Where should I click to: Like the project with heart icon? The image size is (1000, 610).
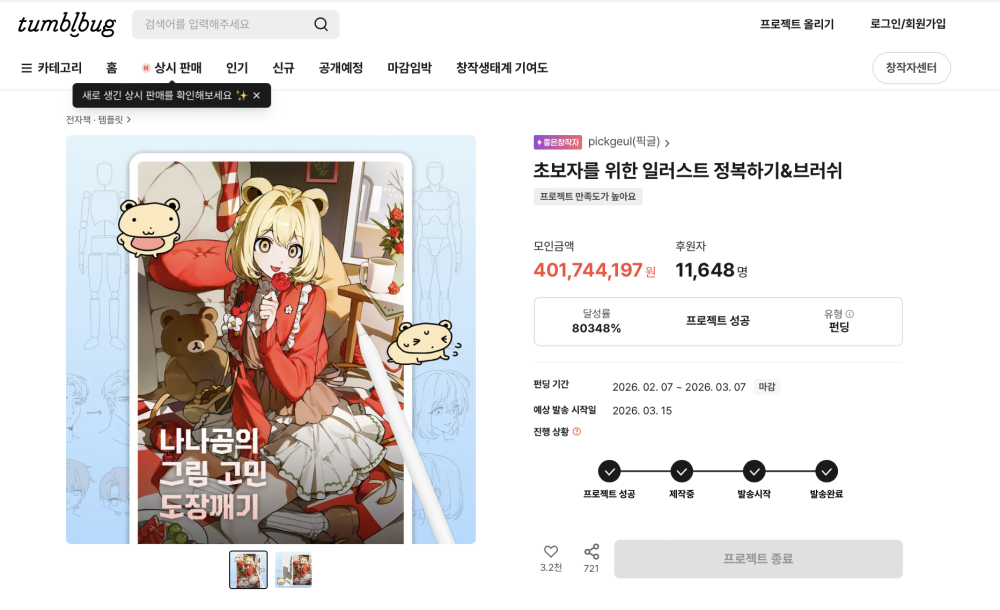click(551, 551)
